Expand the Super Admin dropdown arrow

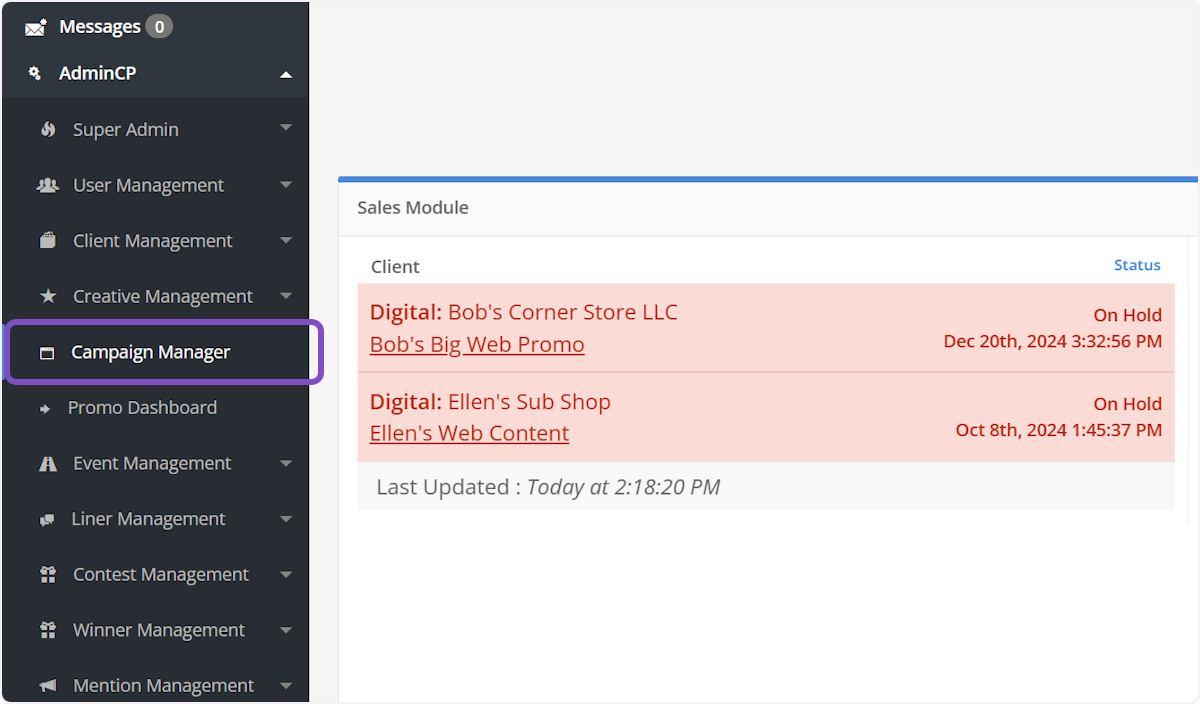tap(286, 129)
